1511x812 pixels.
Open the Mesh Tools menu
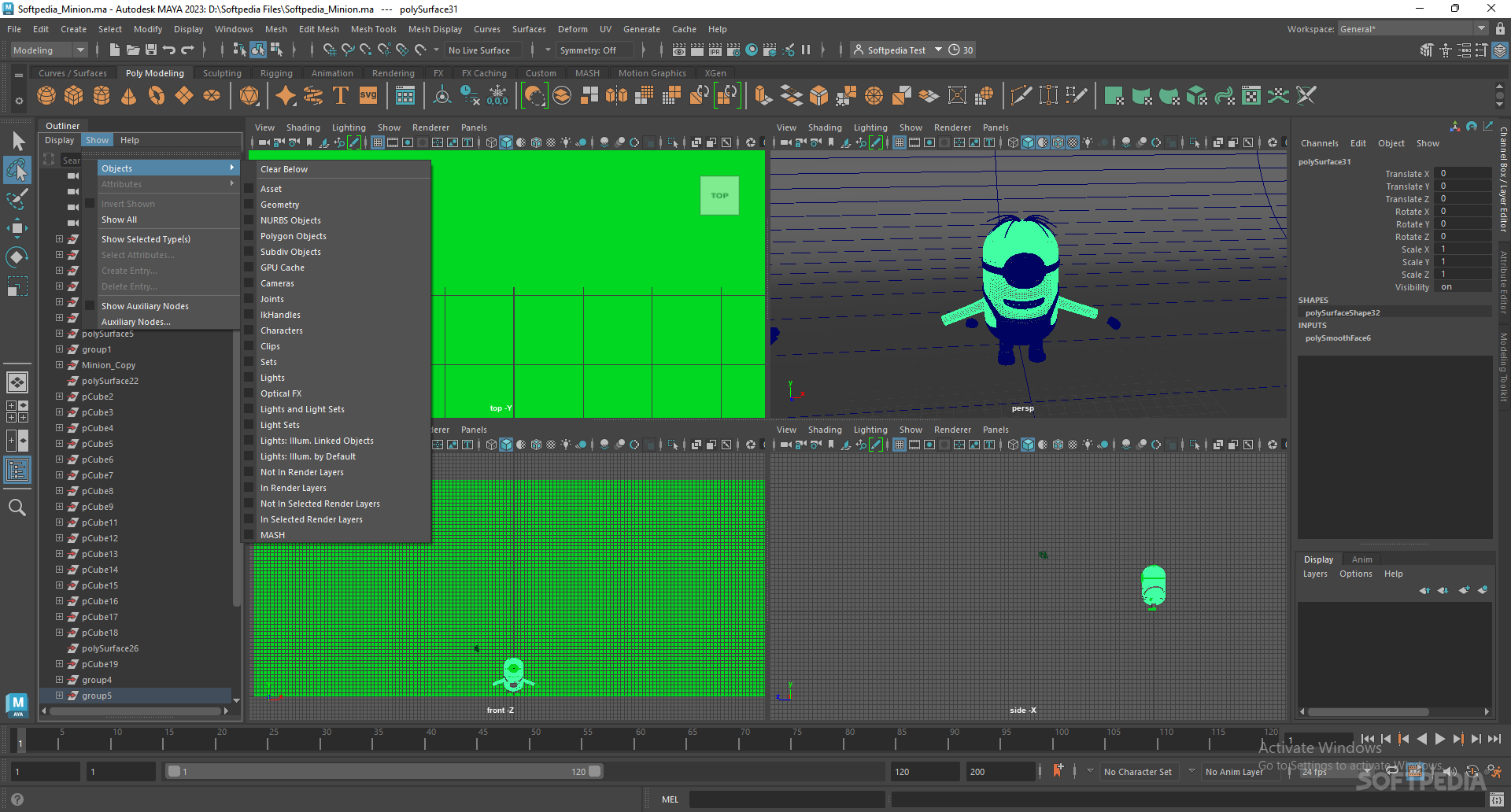(374, 29)
